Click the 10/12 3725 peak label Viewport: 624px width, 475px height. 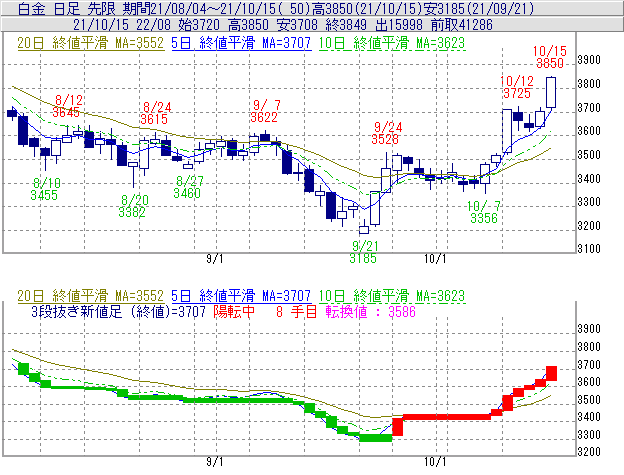517,87
